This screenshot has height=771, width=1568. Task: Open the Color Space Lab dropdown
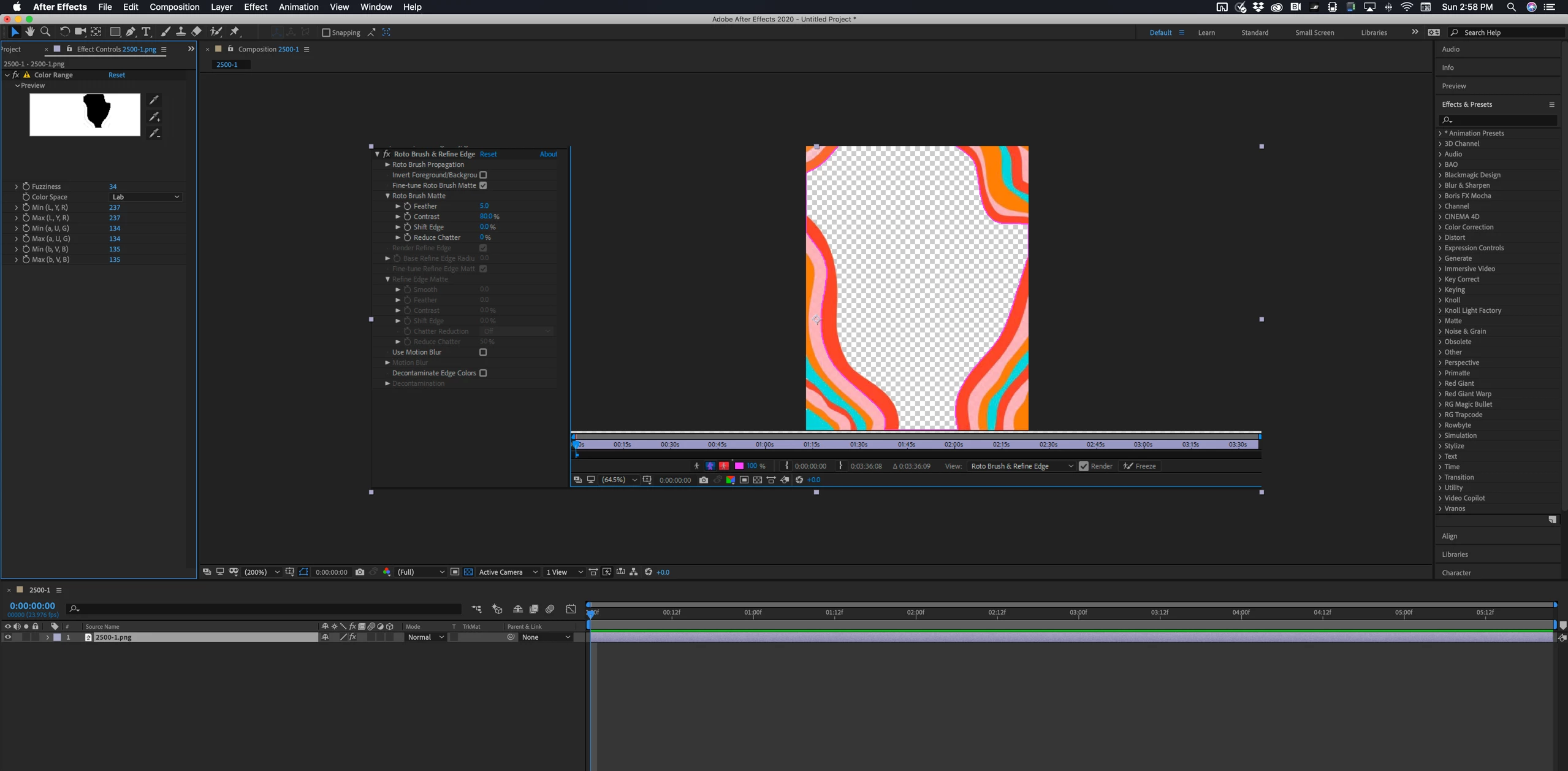(145, 197)
